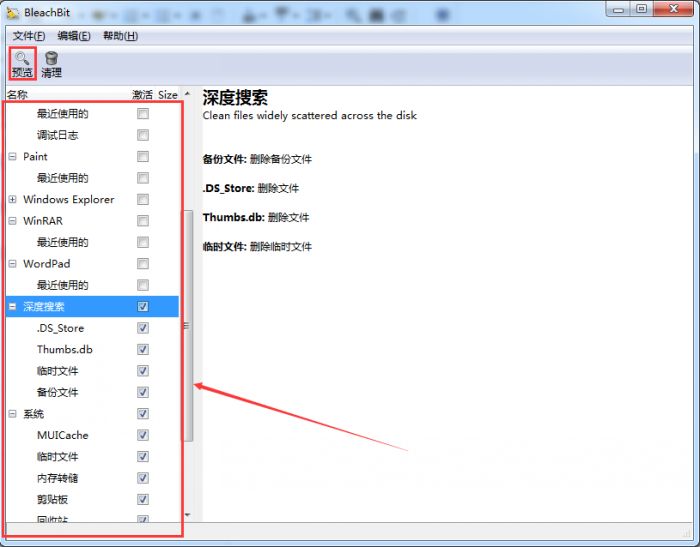
Task: Uncheck the MUICache checkbox
Action: (x=143, y=435)
